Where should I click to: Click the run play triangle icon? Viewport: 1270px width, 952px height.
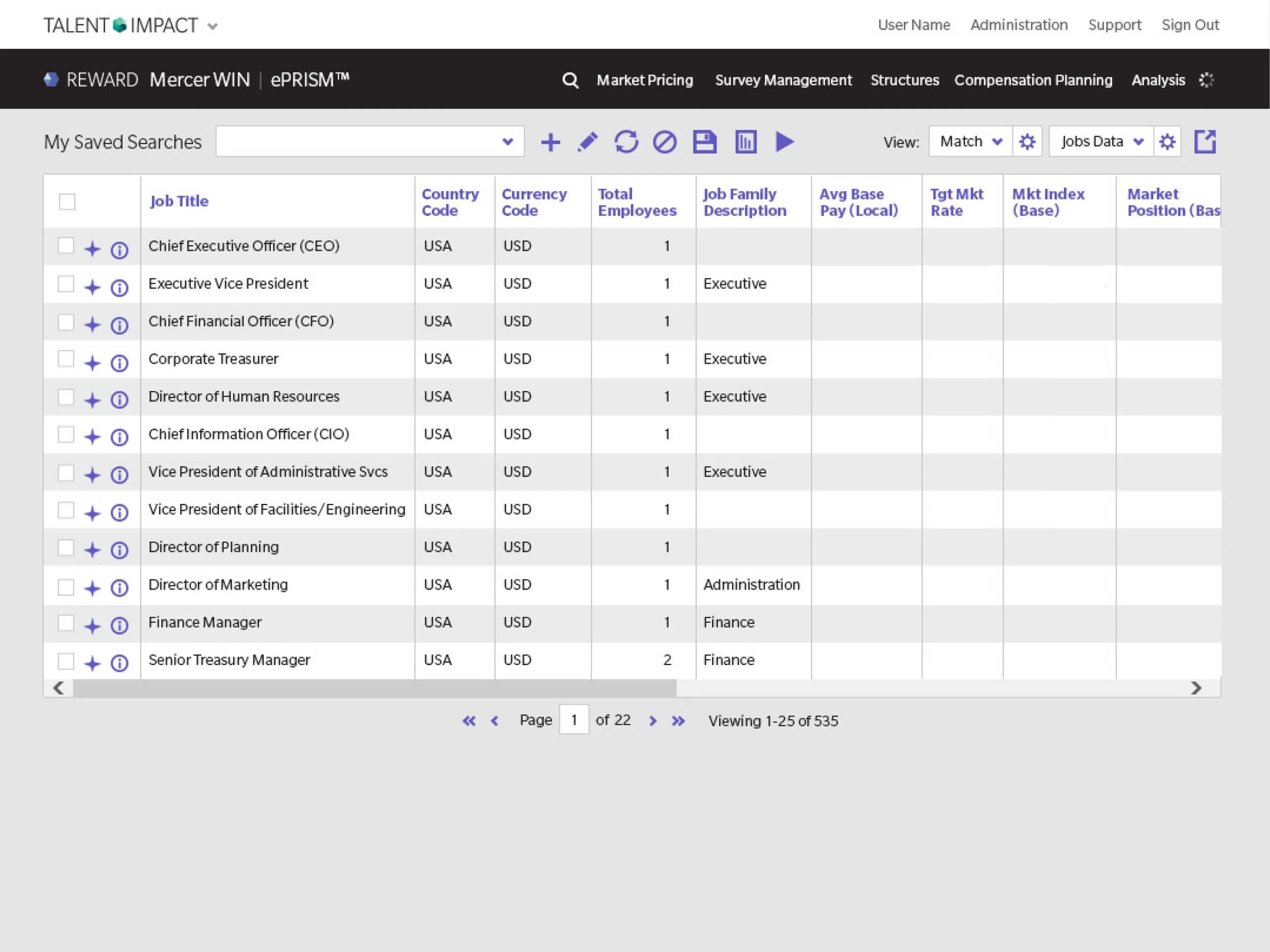point(784,142)
